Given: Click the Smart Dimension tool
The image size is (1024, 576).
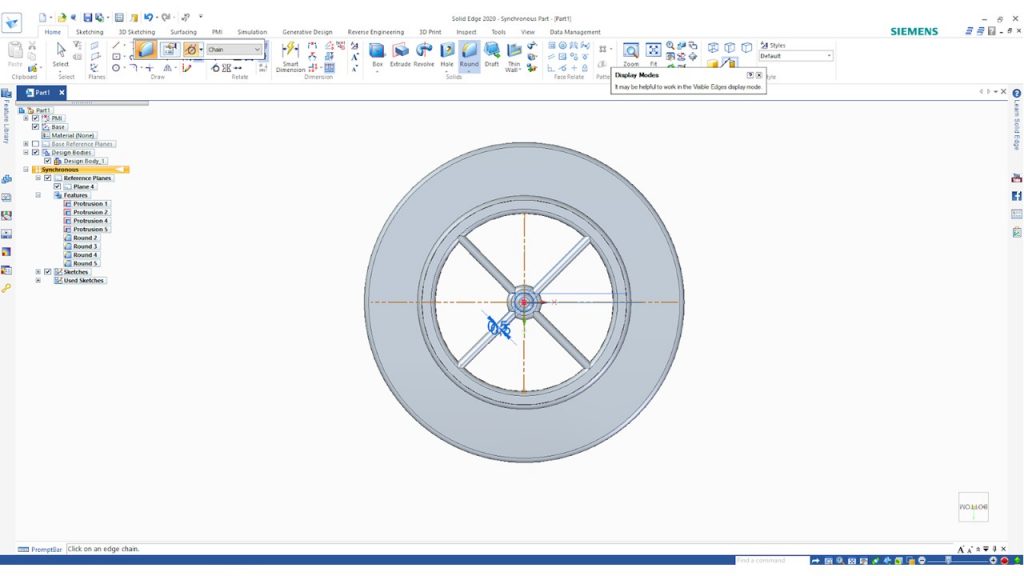Looking at the screenshot, I should click(x=290, y=52).
